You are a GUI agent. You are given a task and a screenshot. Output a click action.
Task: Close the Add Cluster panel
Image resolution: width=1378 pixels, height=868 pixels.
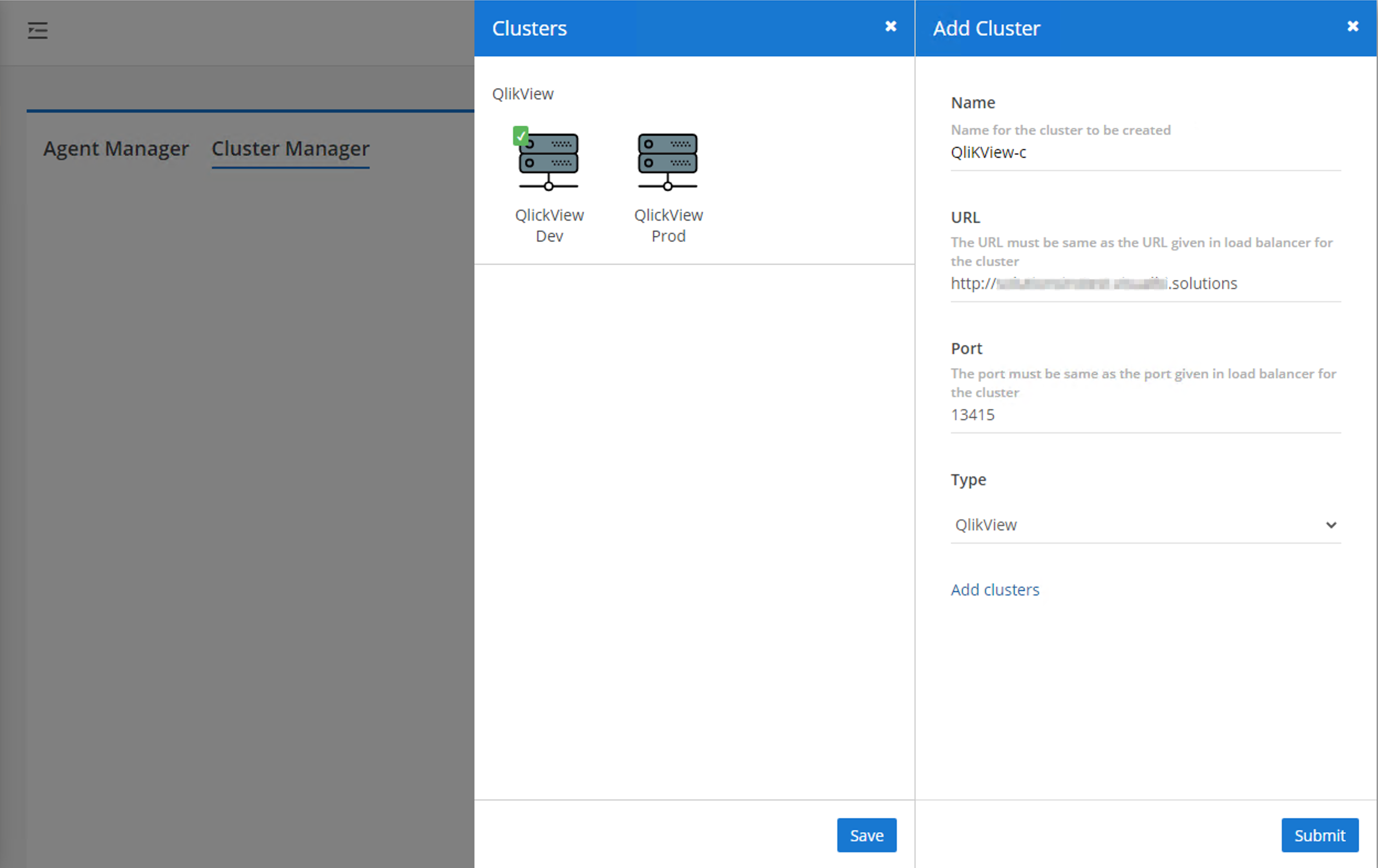coord(1352,26)
